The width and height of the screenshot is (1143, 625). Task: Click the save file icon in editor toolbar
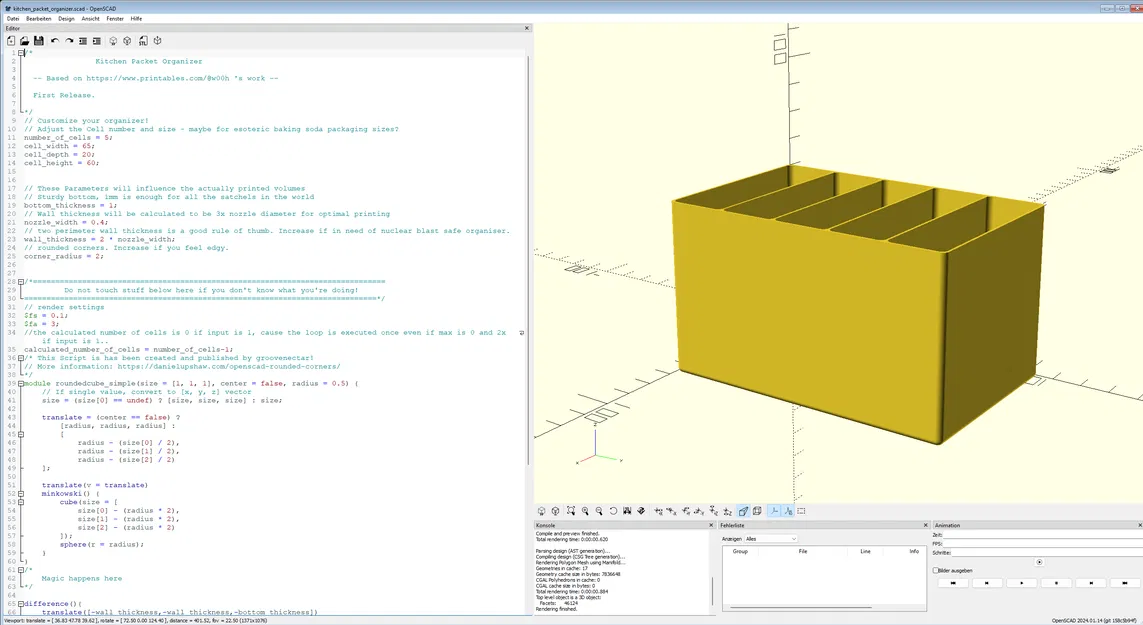(39, 41)
